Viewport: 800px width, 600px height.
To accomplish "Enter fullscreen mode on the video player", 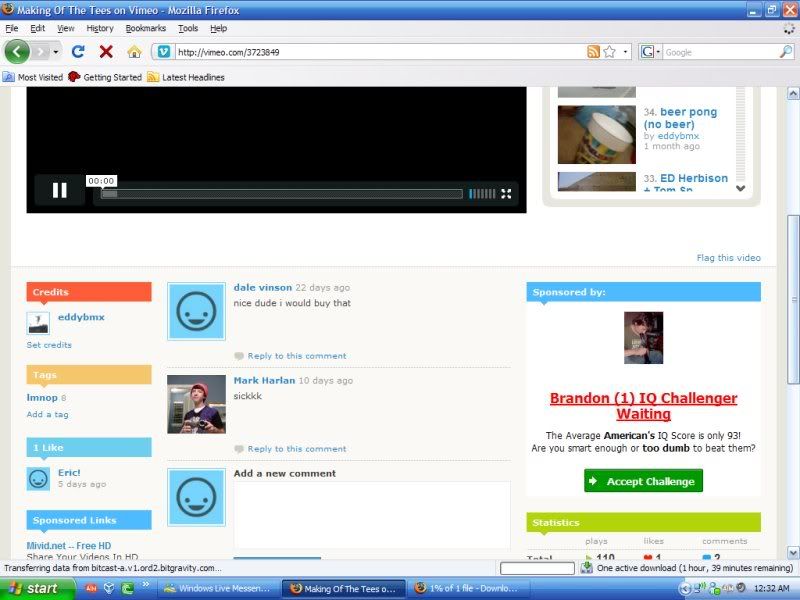I will coord(506,193).
